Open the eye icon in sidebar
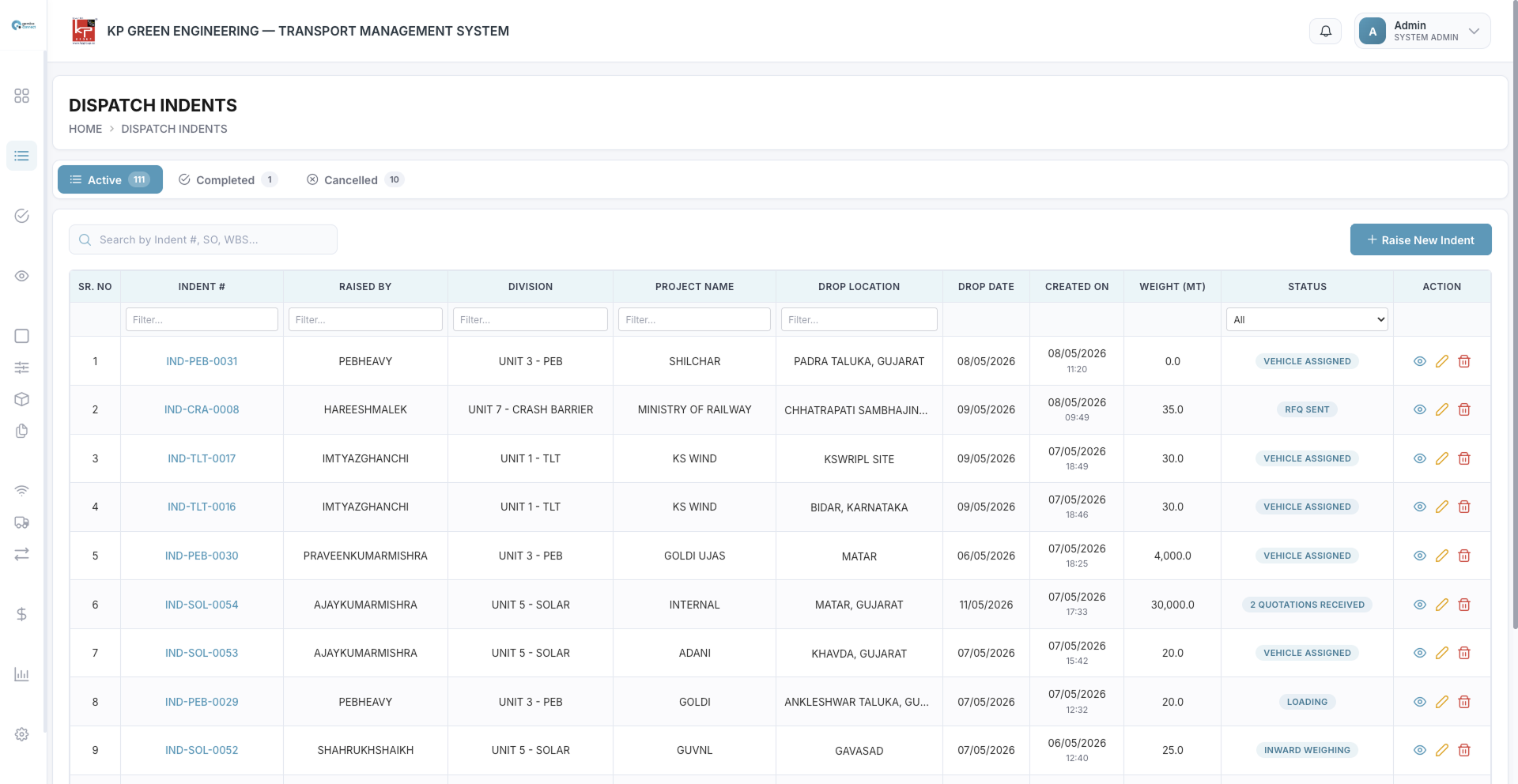The height and width of the screenshot is (784, 1518). [x=21, y=276]
